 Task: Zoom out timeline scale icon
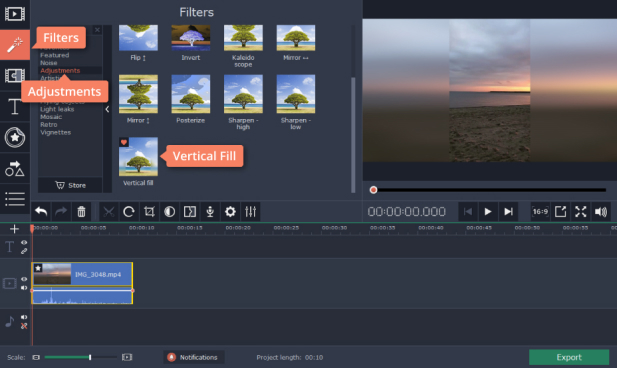[36, 357]
